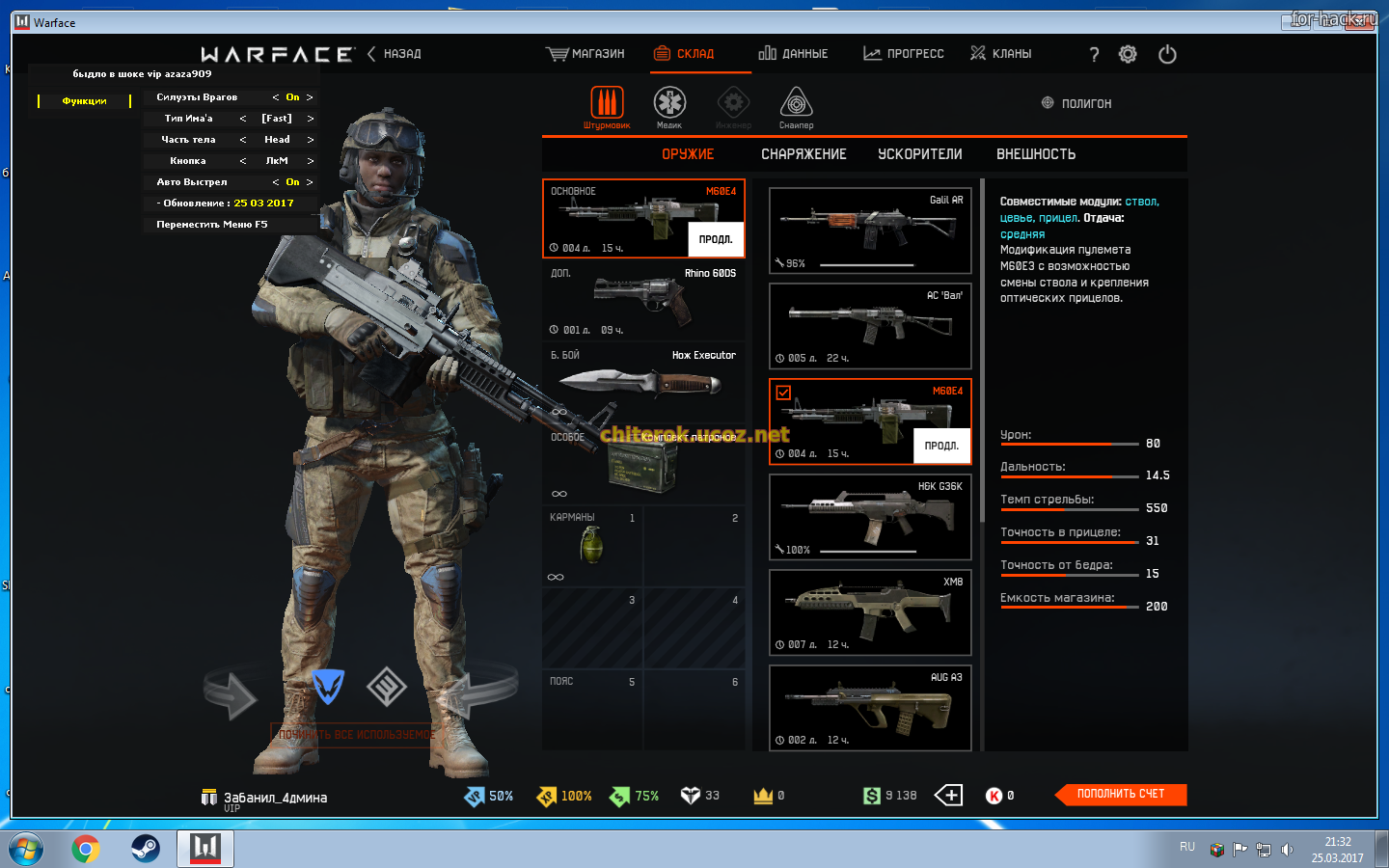Change Тип Има'а with right arrow

[x=311, y=119]
